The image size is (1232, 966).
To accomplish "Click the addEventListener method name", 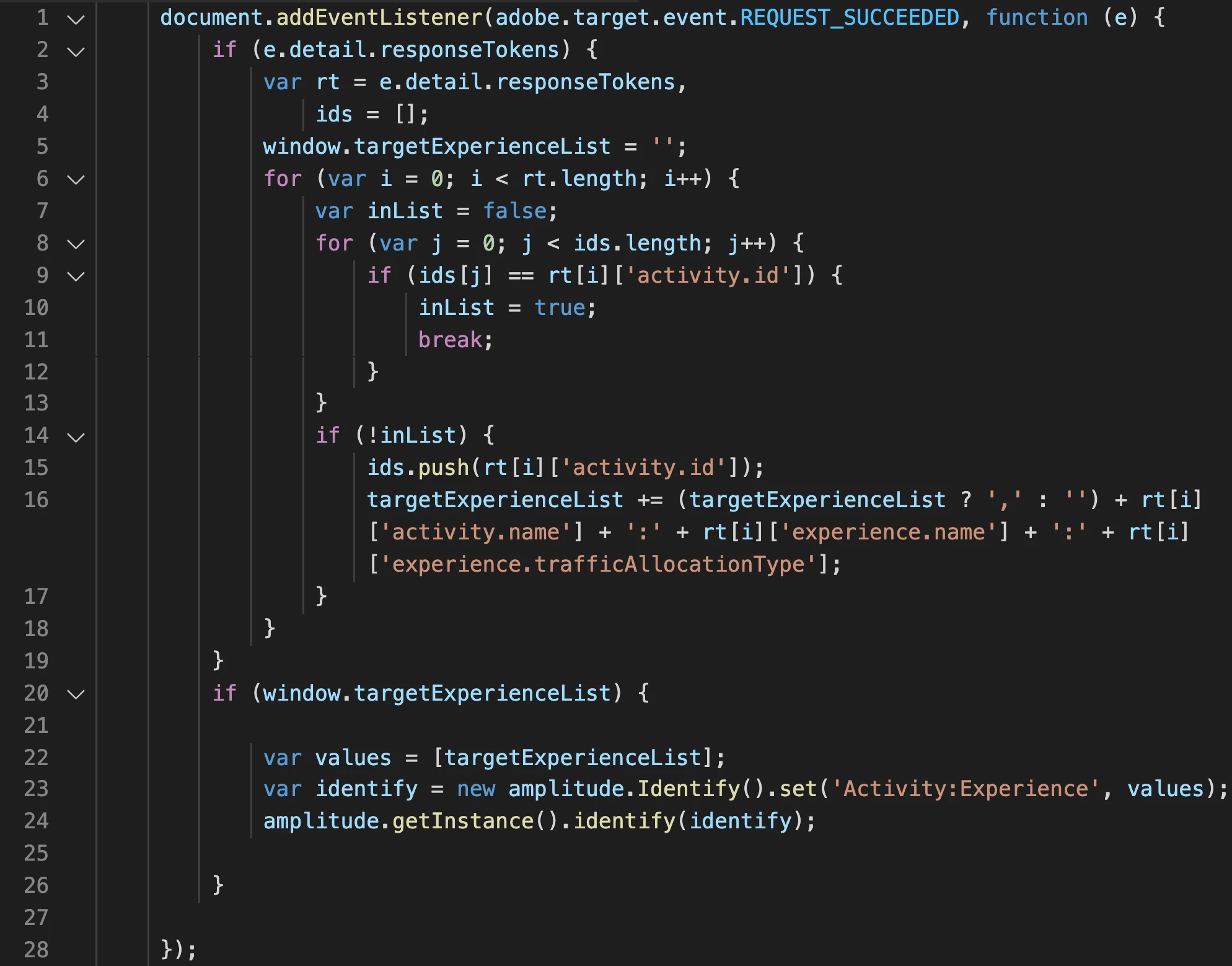I will pos(379,17).
